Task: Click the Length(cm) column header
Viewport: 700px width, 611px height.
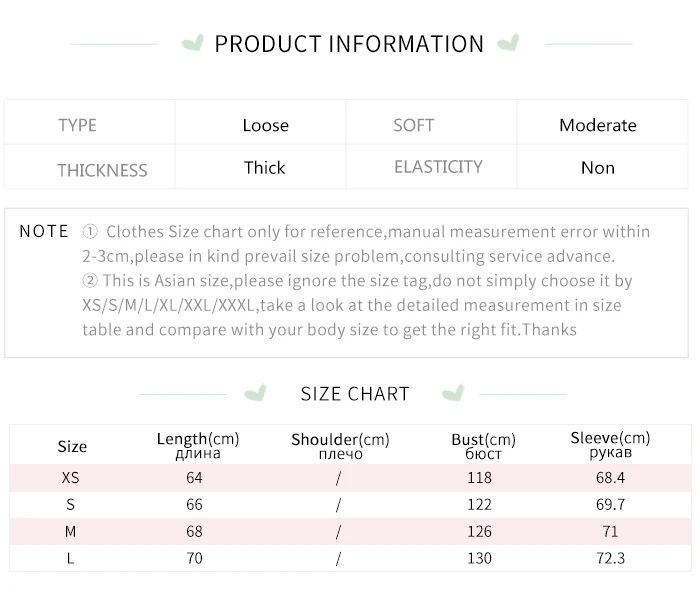Action: [x=198, y=445]
